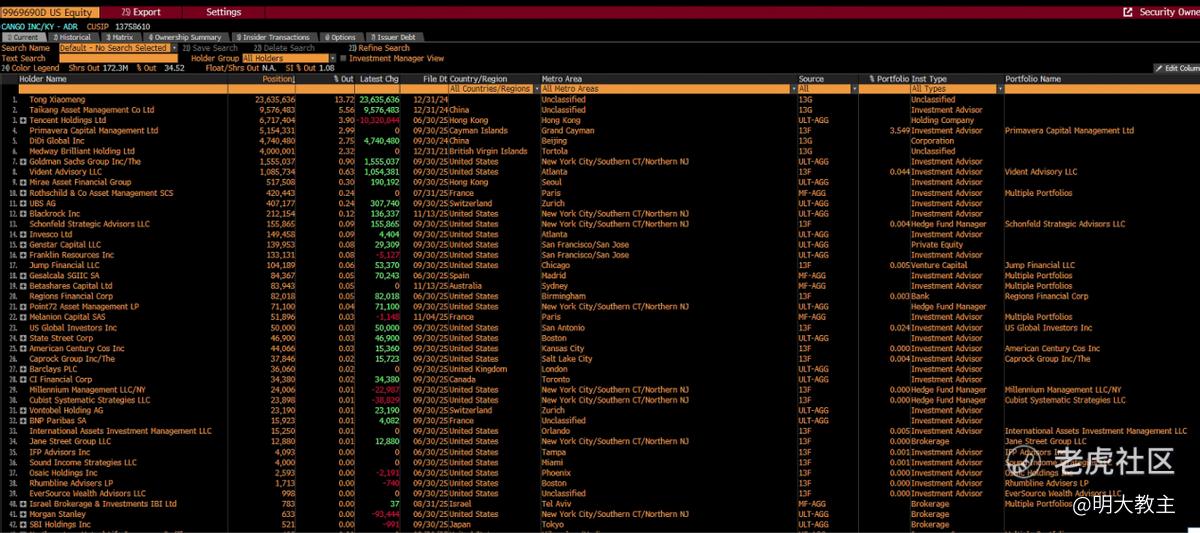Switch to the Current tab

(x=22, y=37)
